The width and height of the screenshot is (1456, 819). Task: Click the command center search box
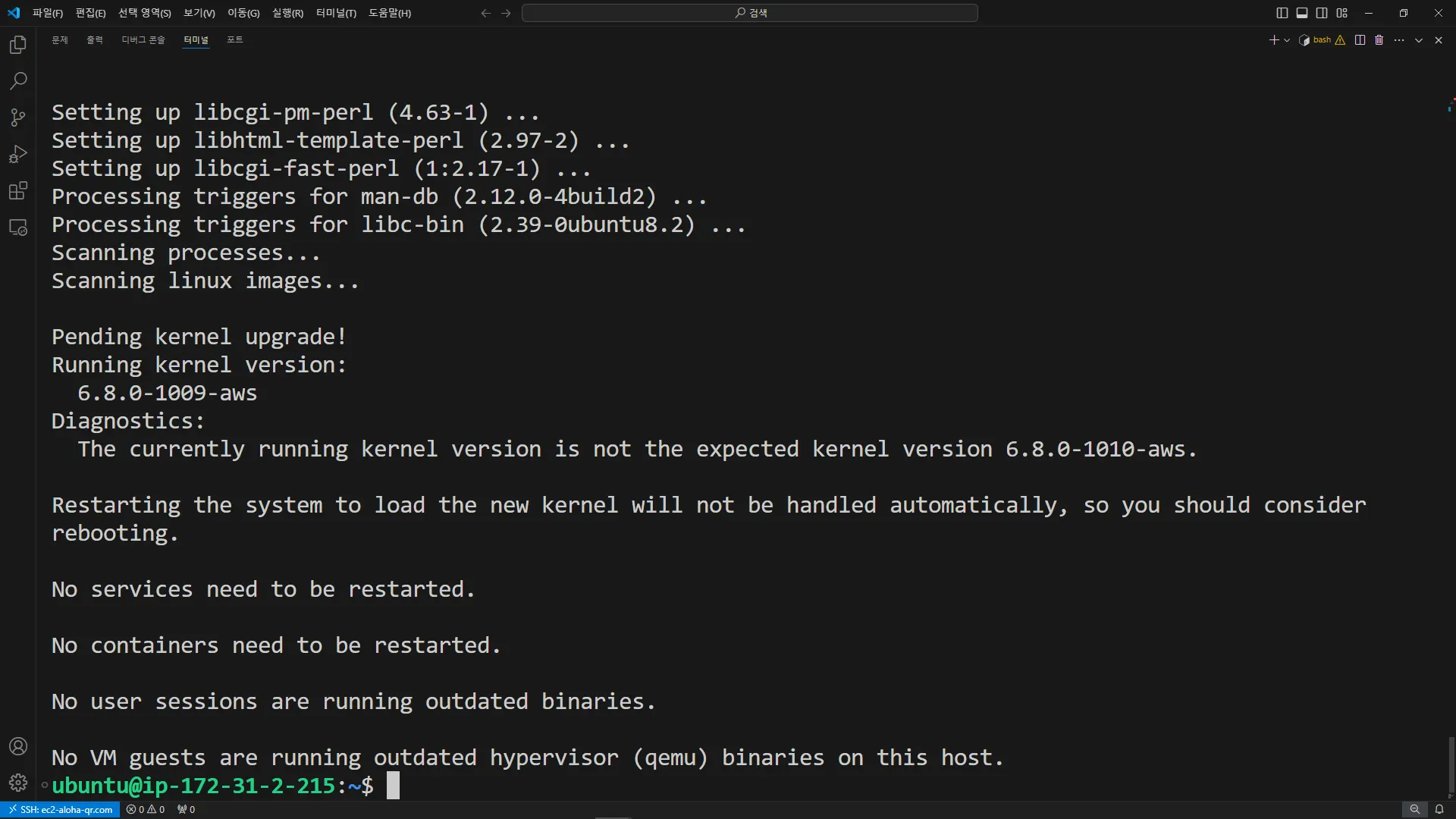[749, 13]
